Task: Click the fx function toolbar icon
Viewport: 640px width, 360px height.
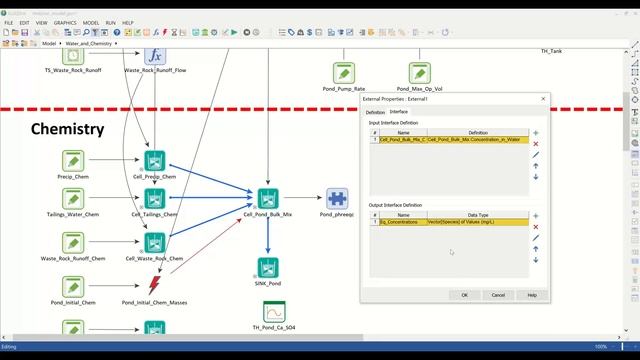Action: coord(156,32)
